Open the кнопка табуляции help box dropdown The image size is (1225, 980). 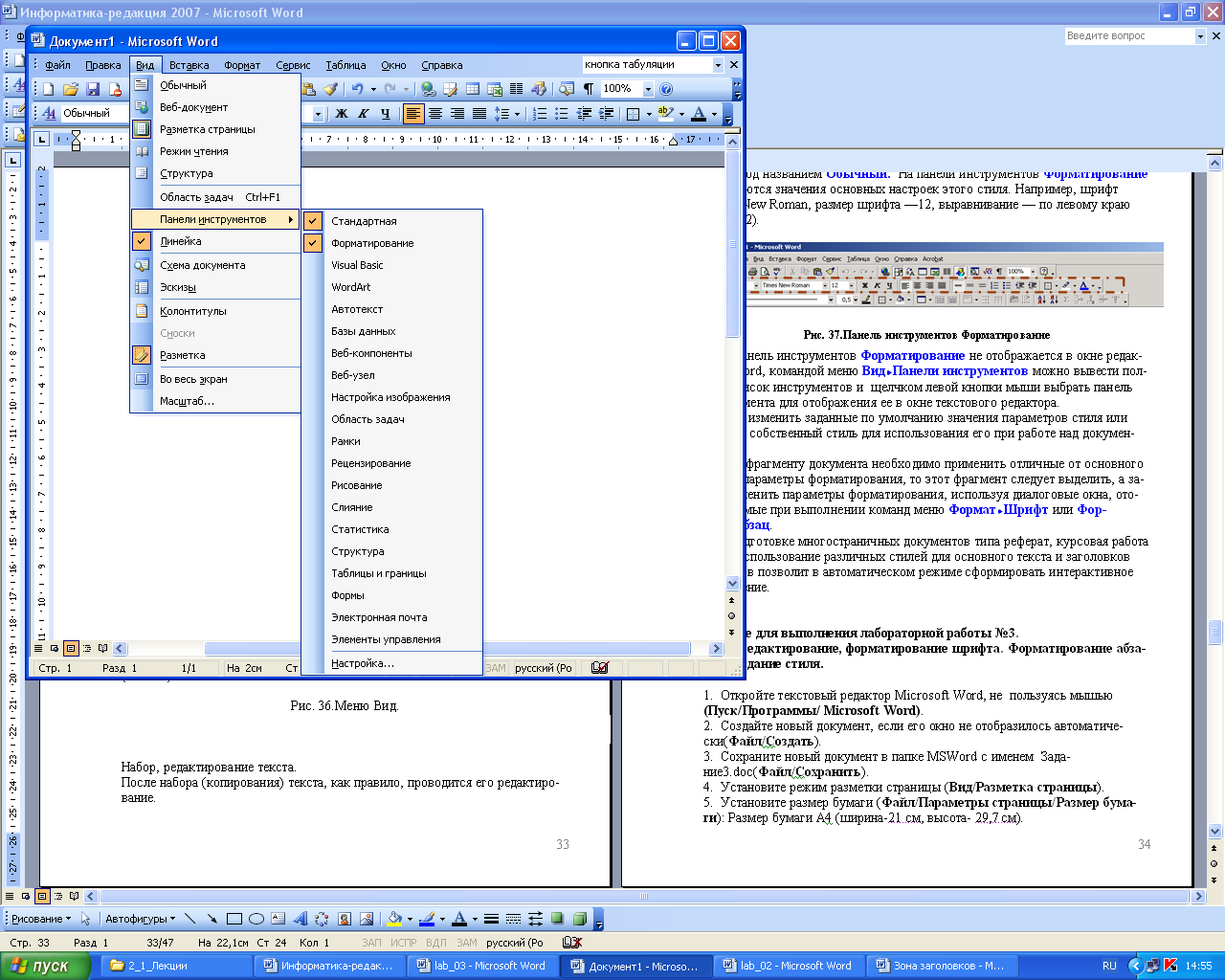(718, 65)
